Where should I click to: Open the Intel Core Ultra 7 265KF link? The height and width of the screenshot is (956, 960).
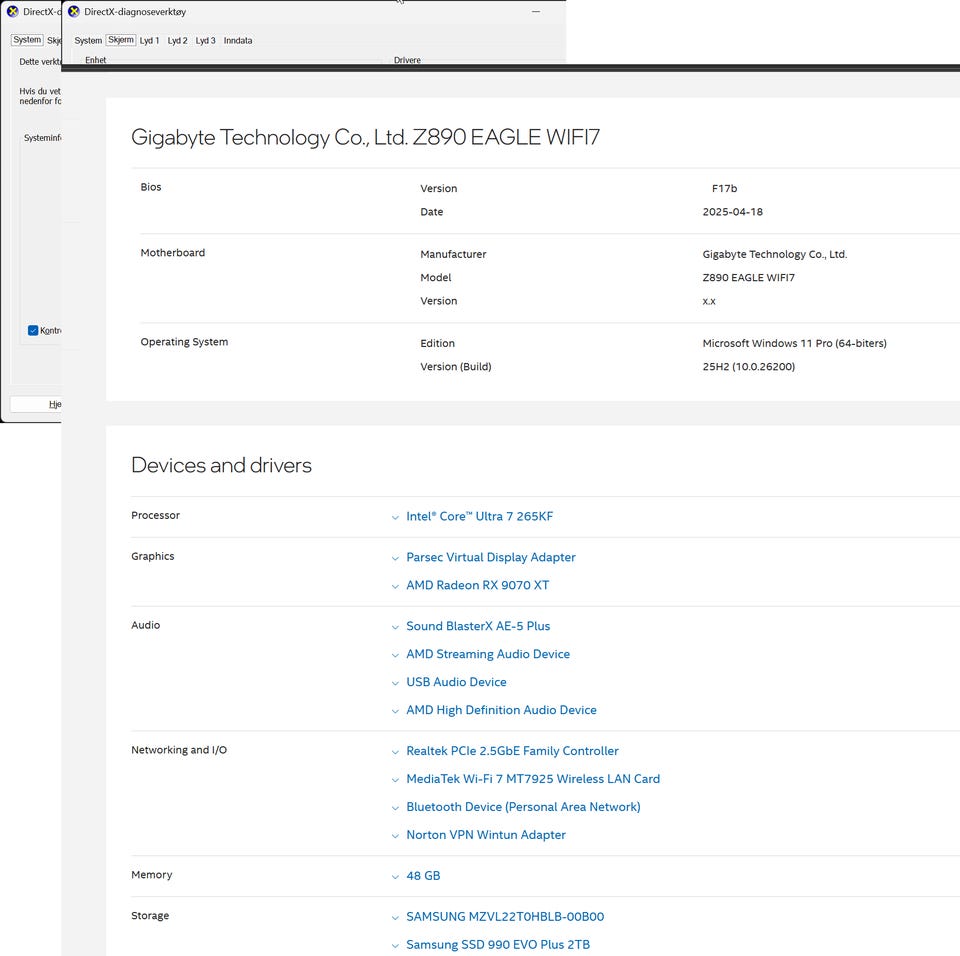click(x=479, y=516)
